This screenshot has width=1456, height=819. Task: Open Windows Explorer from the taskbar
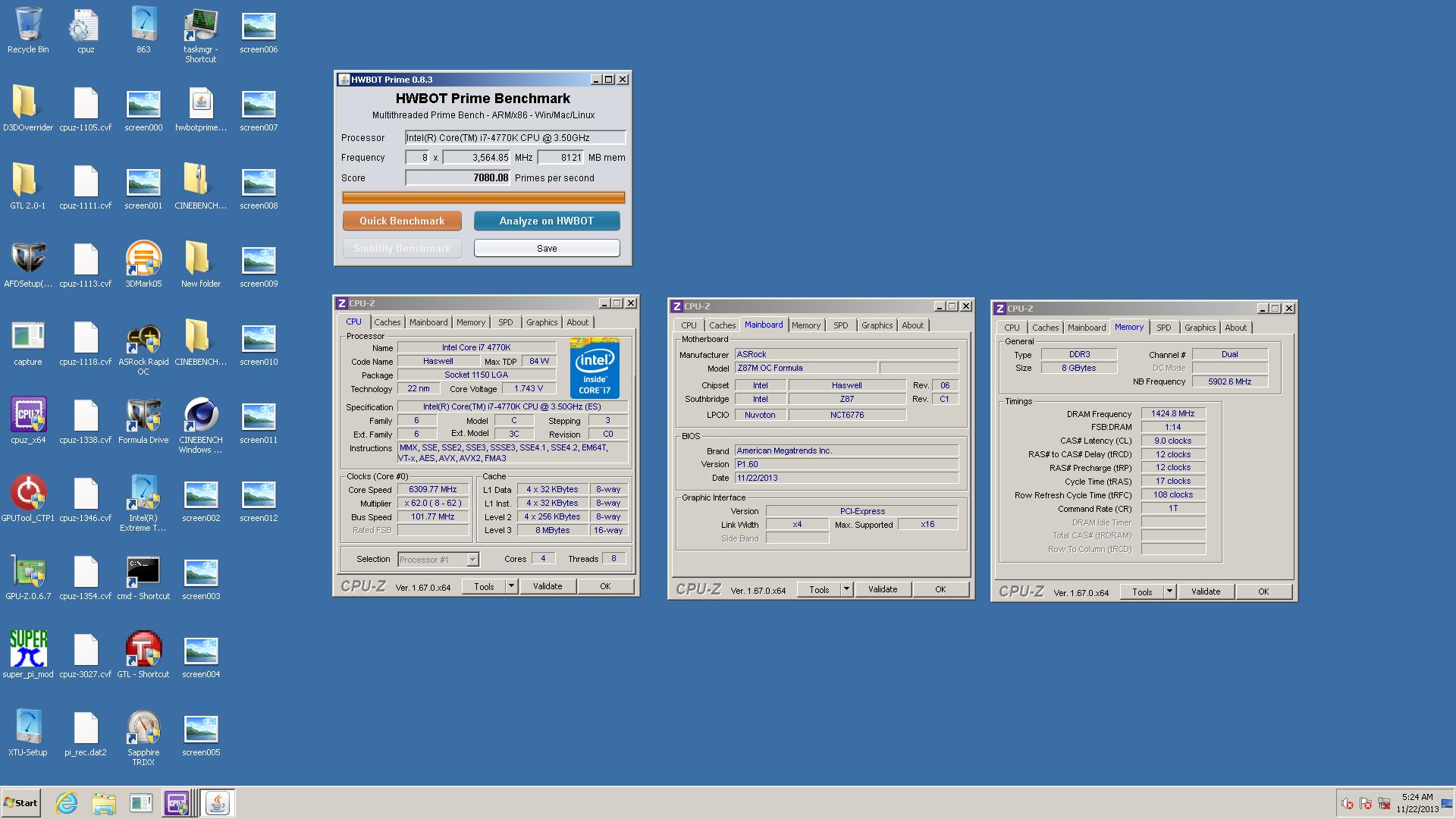click(104, 803)
